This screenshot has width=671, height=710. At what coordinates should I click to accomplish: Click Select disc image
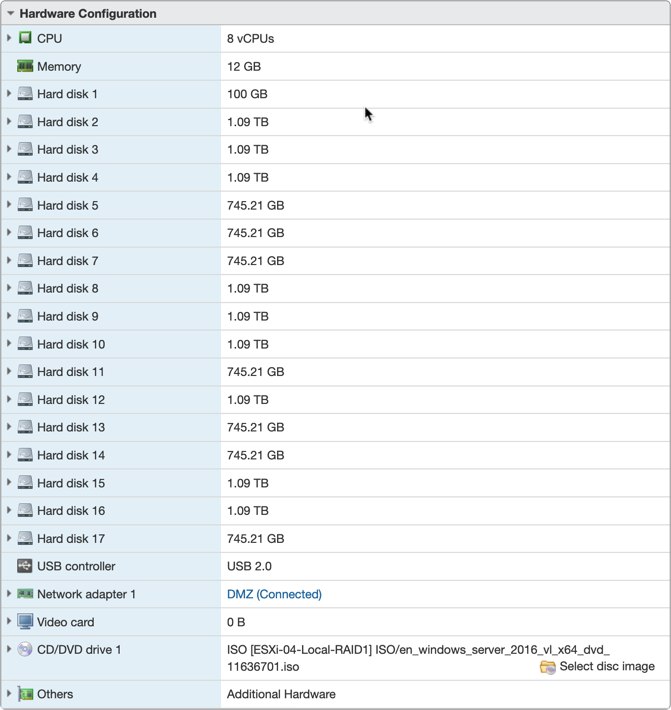click(x=607, y=667)
